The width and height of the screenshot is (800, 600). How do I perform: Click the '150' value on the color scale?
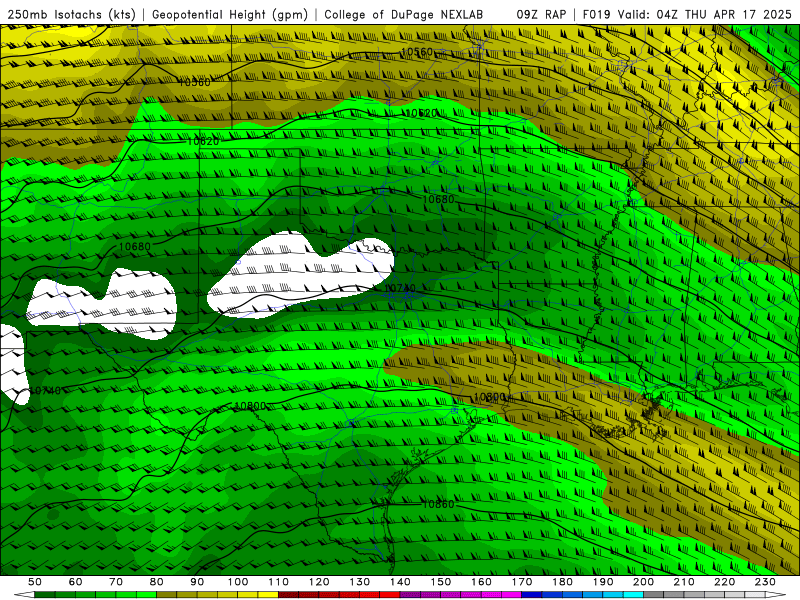coord(441,582)
